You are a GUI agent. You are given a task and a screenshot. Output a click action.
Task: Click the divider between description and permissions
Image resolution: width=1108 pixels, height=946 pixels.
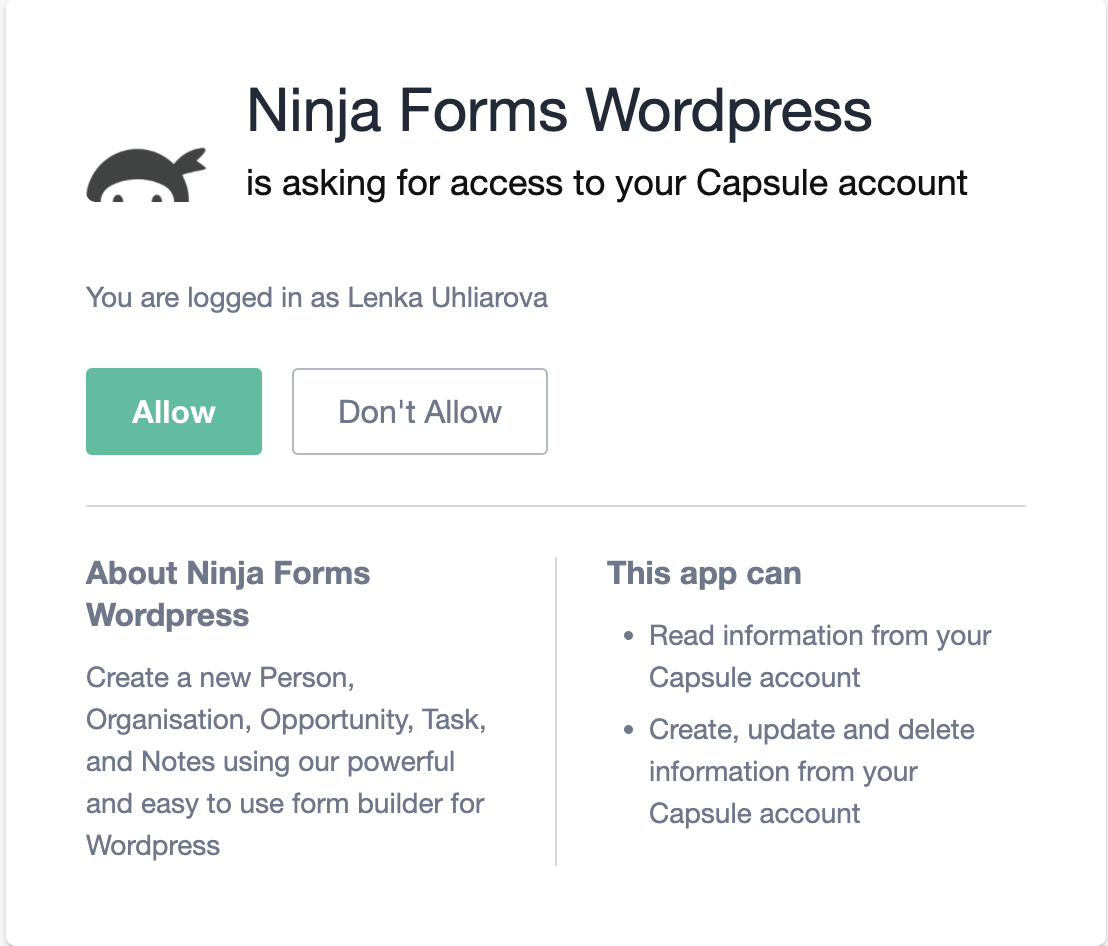pos(556,707)
